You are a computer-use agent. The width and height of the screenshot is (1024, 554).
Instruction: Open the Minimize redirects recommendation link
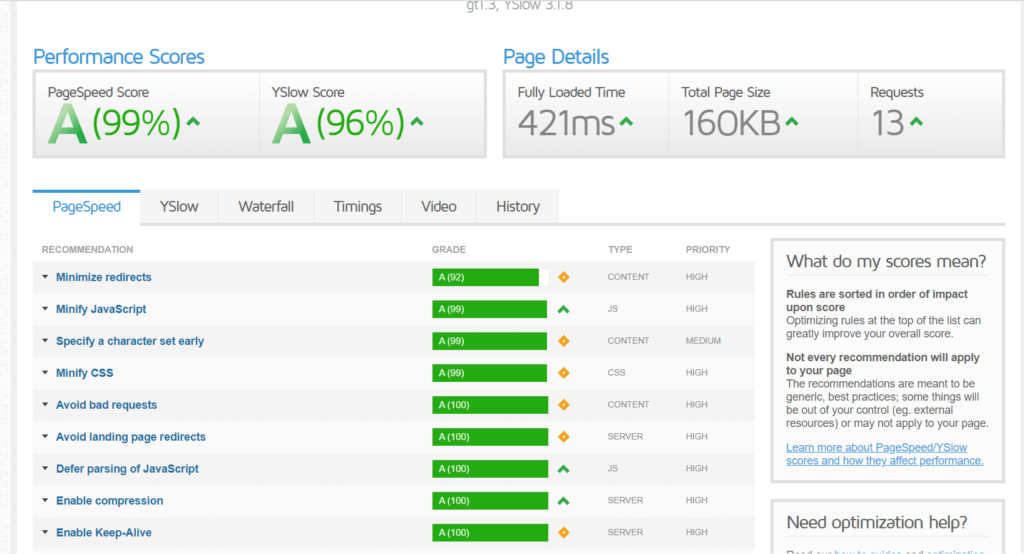[103, 277]
